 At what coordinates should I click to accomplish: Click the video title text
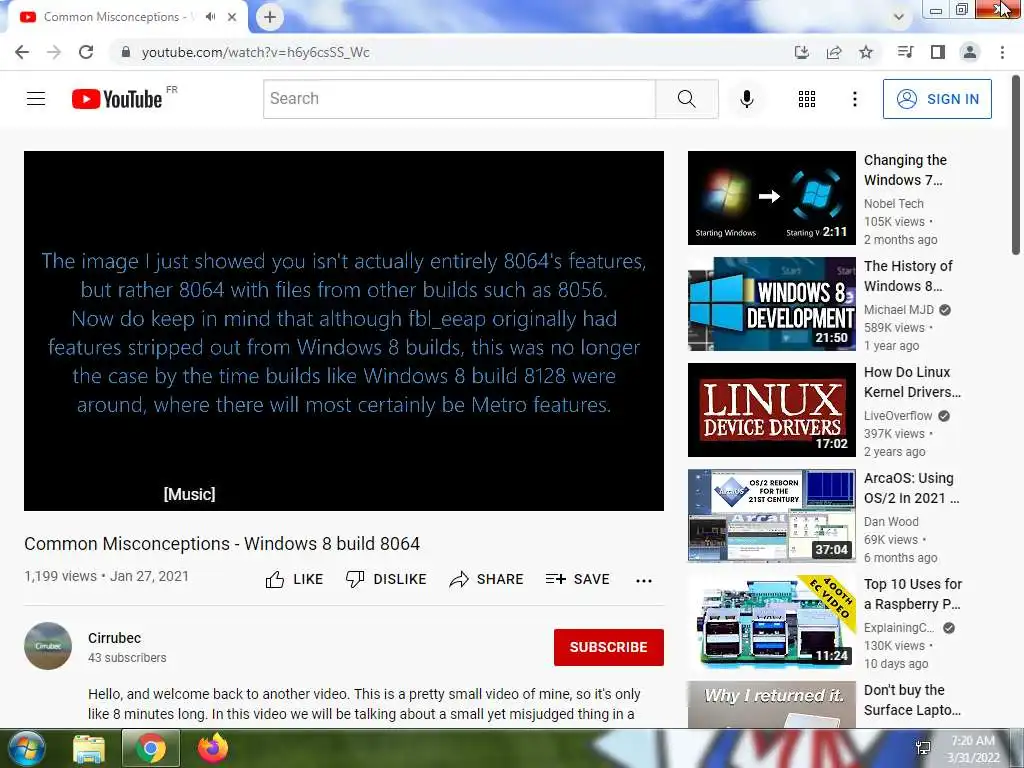222,543
